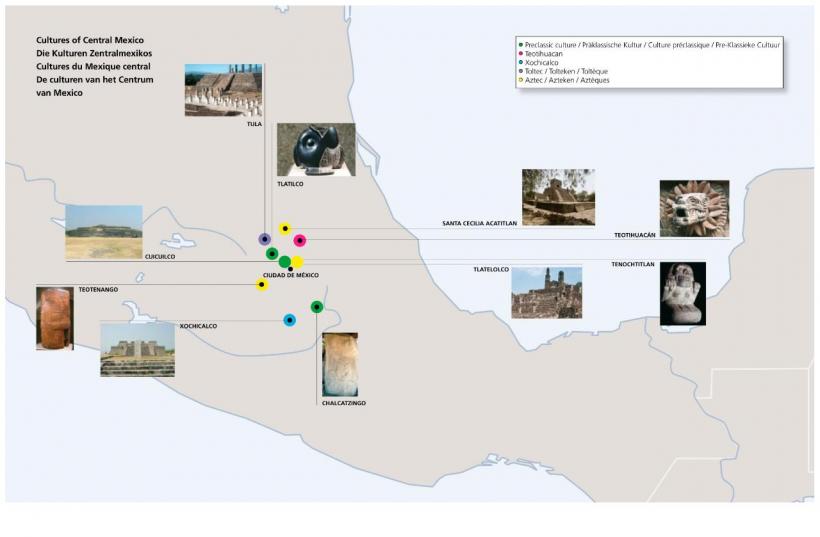Screen dimensions: 820x537
Task: Click the blue Xochicalco map marker
Action: tap(289, 320)
